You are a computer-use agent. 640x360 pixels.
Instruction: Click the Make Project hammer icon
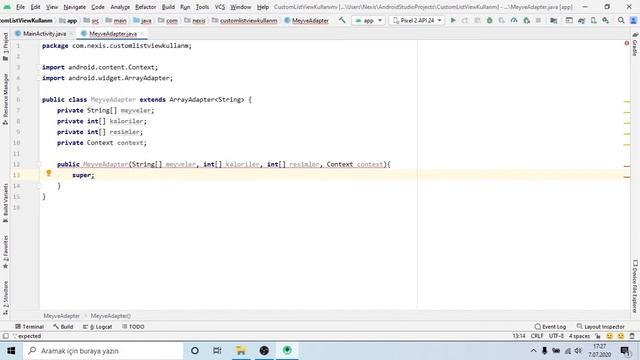[x=342, y=20]
